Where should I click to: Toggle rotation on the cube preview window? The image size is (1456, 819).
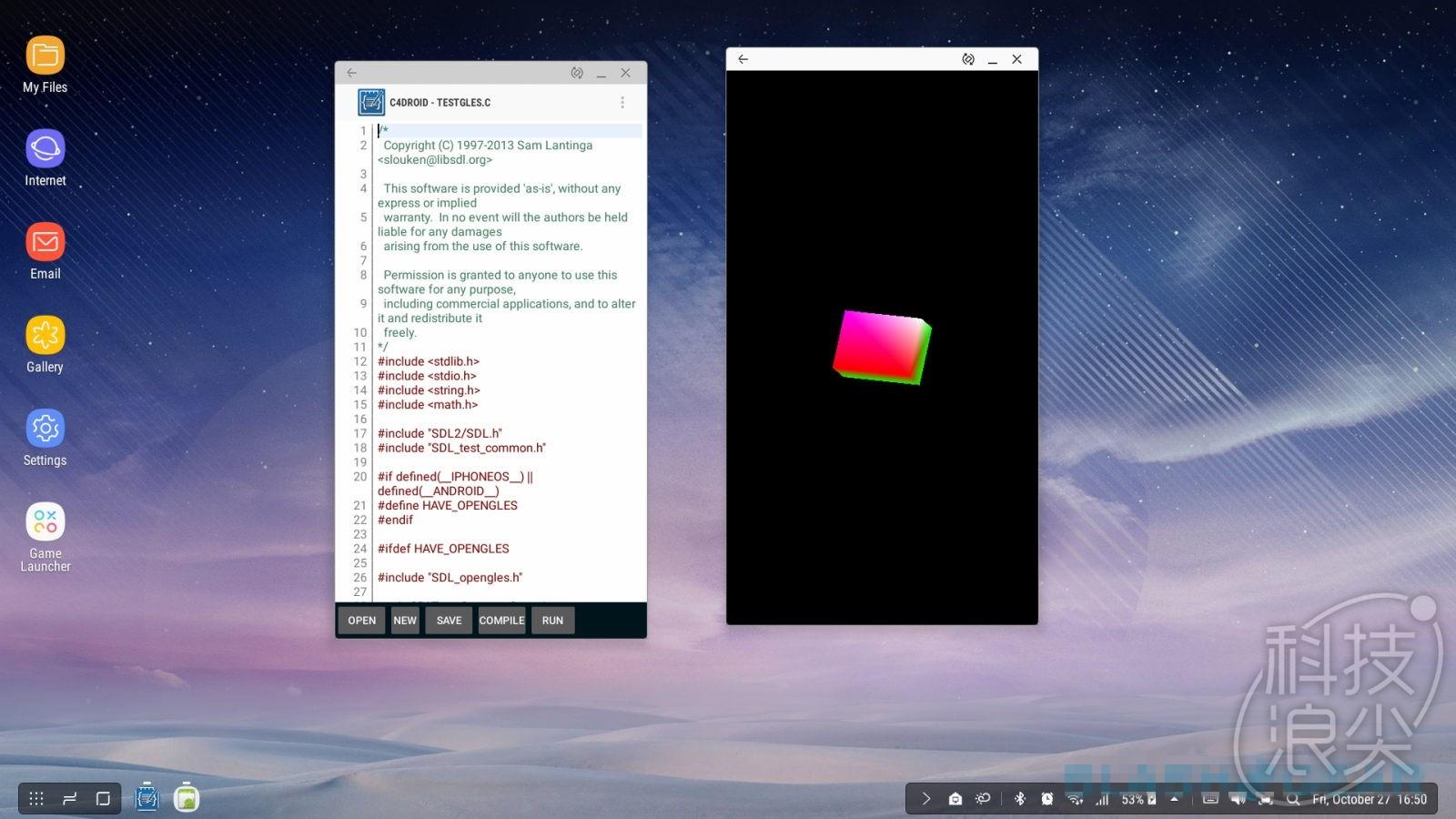tap(968, 59)
